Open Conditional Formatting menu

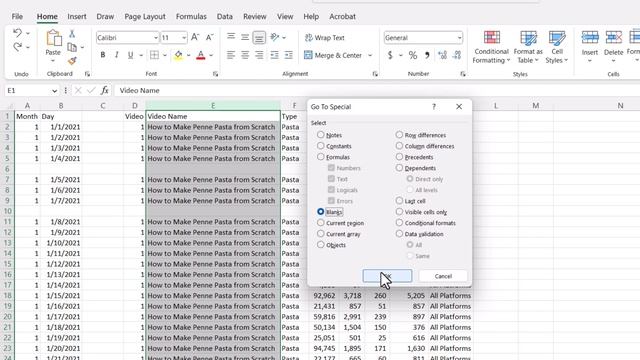[x=491, y=47]
